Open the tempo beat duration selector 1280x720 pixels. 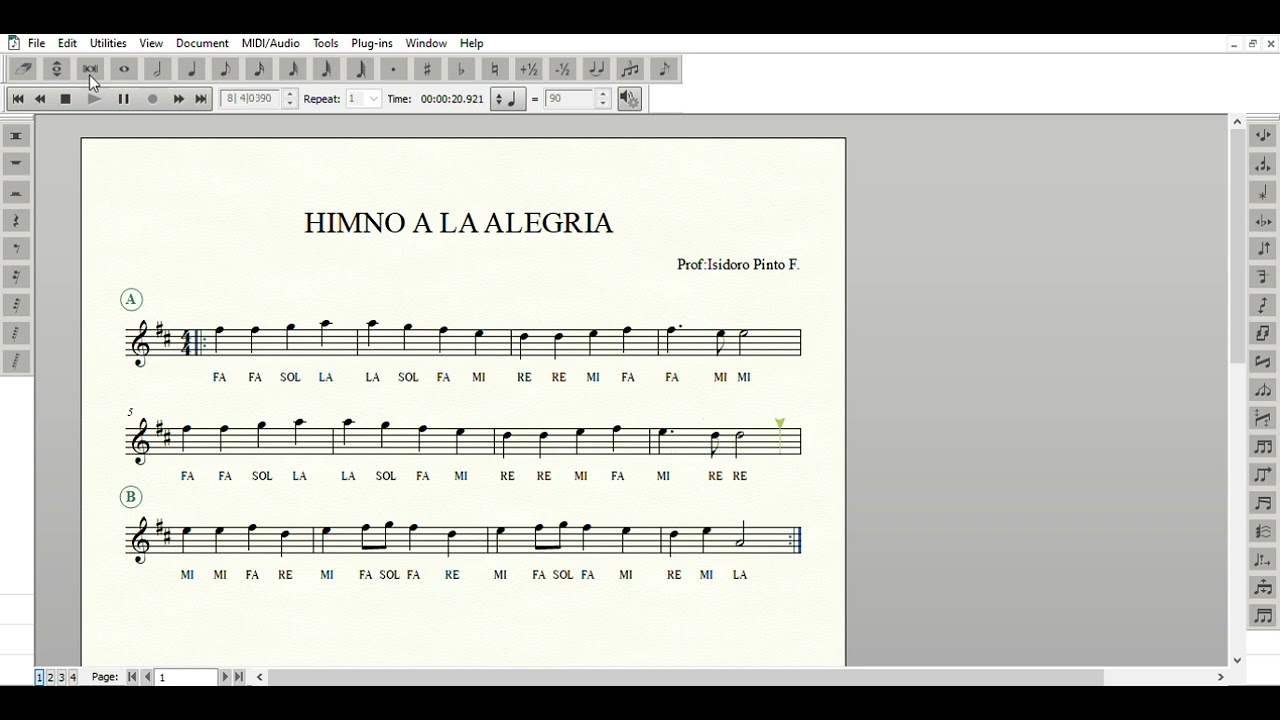point(508,99)
